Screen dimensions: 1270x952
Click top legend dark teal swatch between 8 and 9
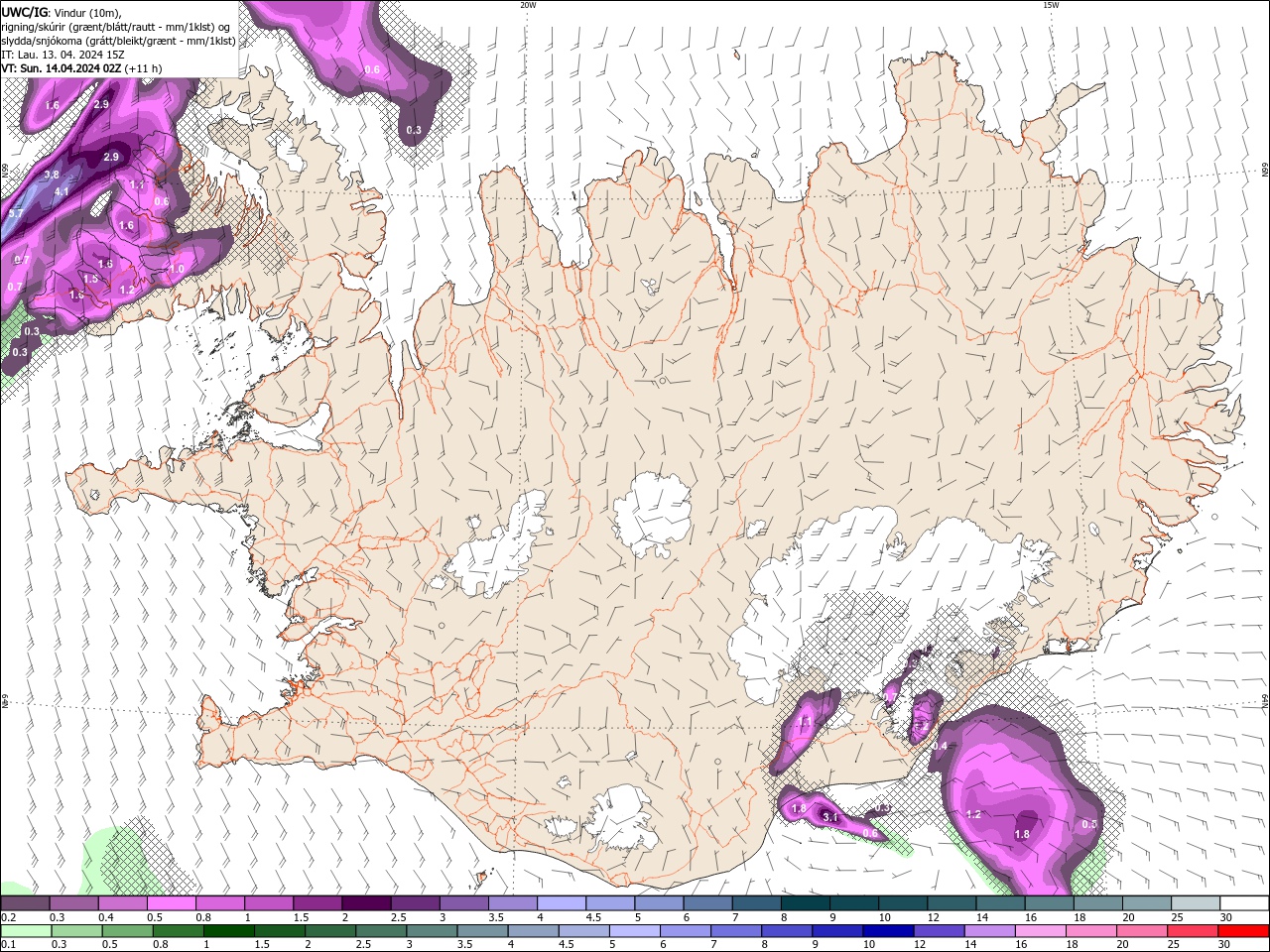click(x=805, y=903)
